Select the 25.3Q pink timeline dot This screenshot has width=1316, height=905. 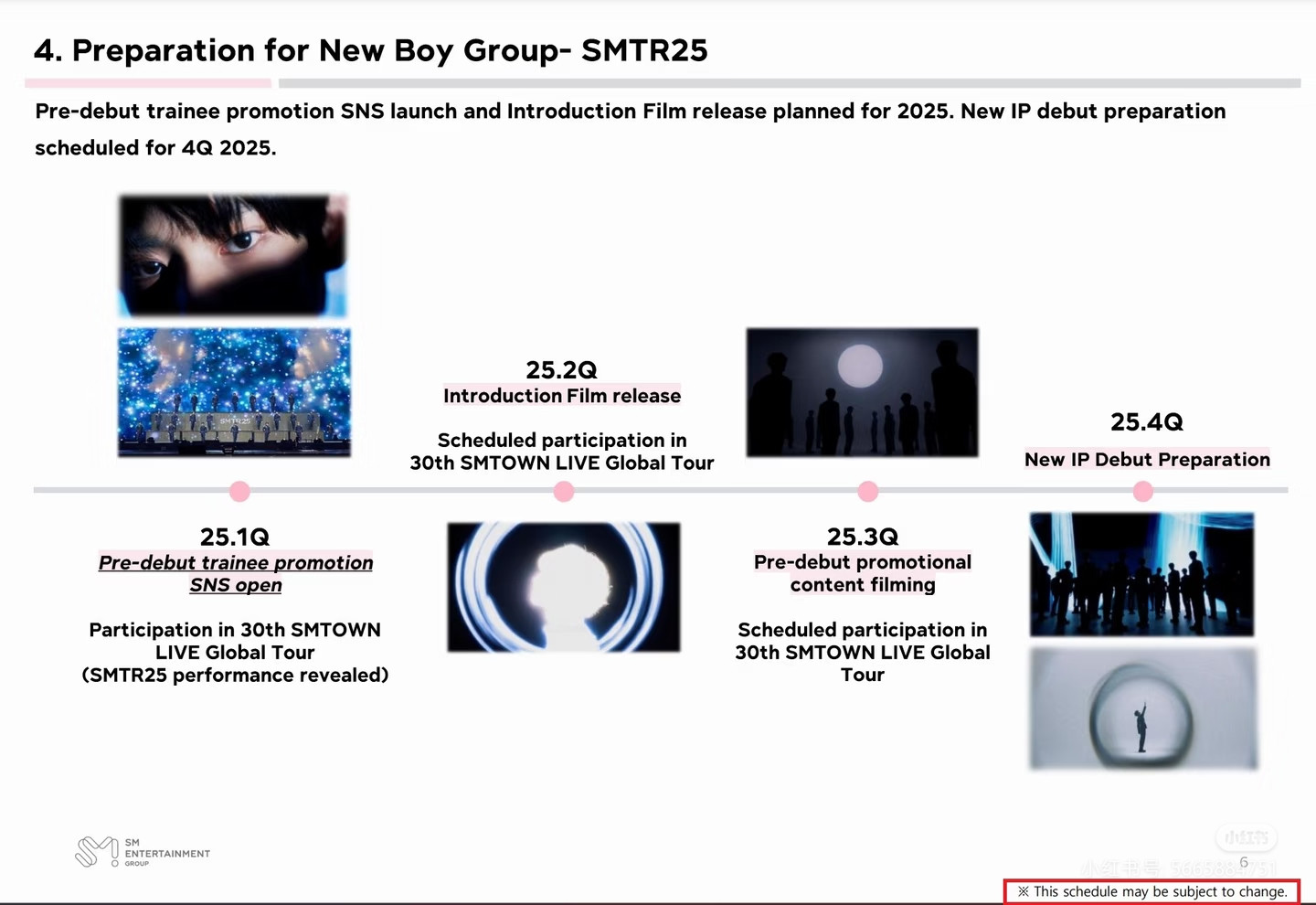coord(868,492)
